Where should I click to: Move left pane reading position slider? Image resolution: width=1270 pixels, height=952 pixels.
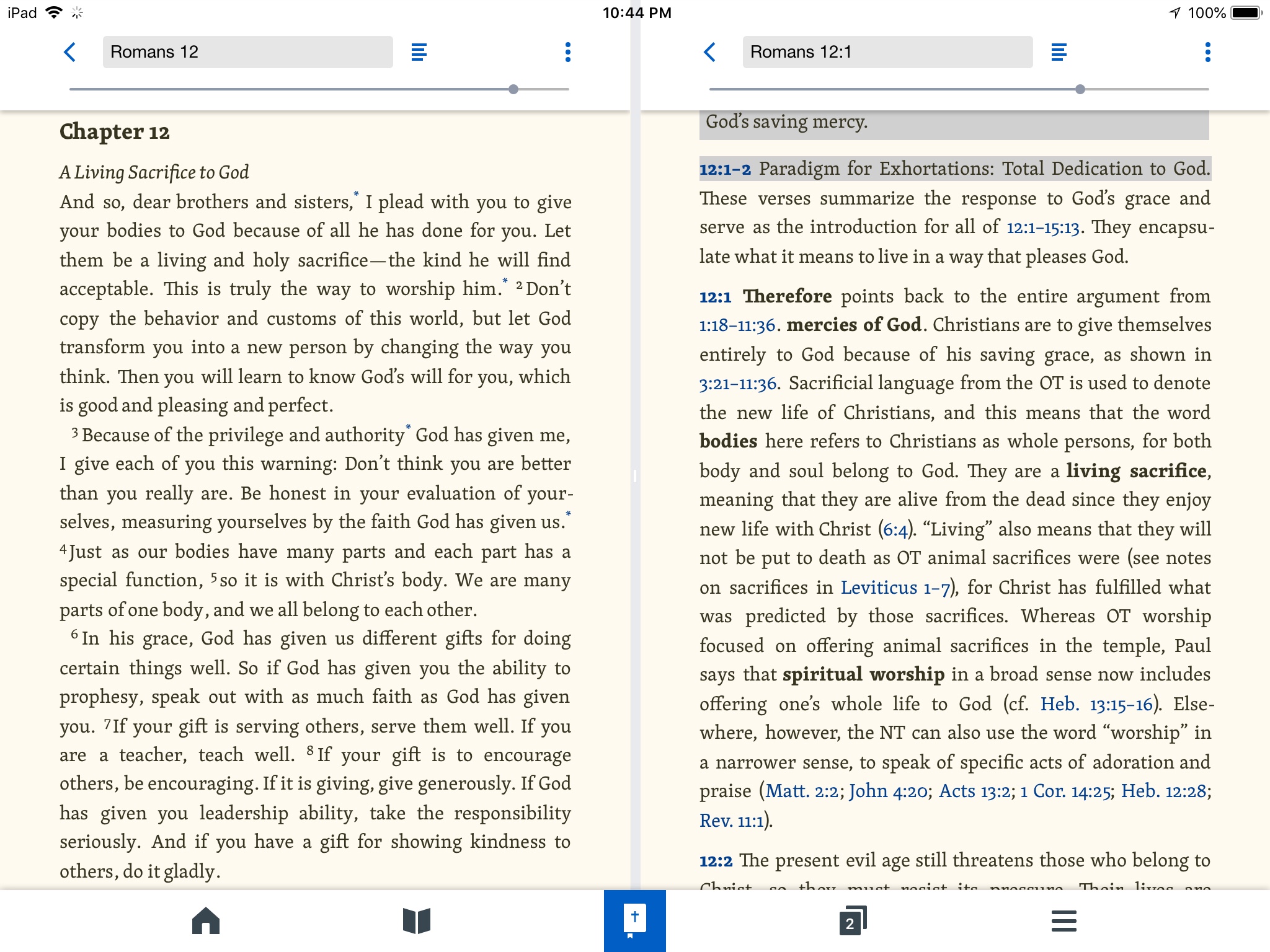click(513, 89)
